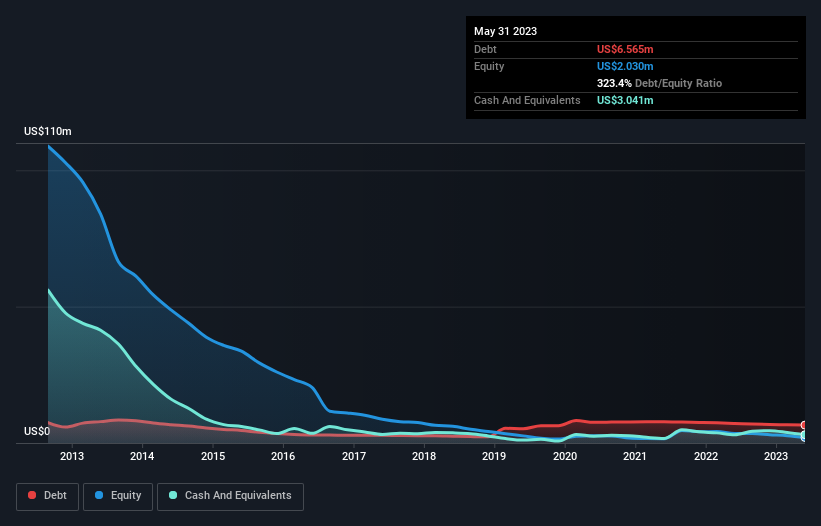Click the US$6.565m debt value
The width and height of the screenshot is (821, 526).
[625, 49]
